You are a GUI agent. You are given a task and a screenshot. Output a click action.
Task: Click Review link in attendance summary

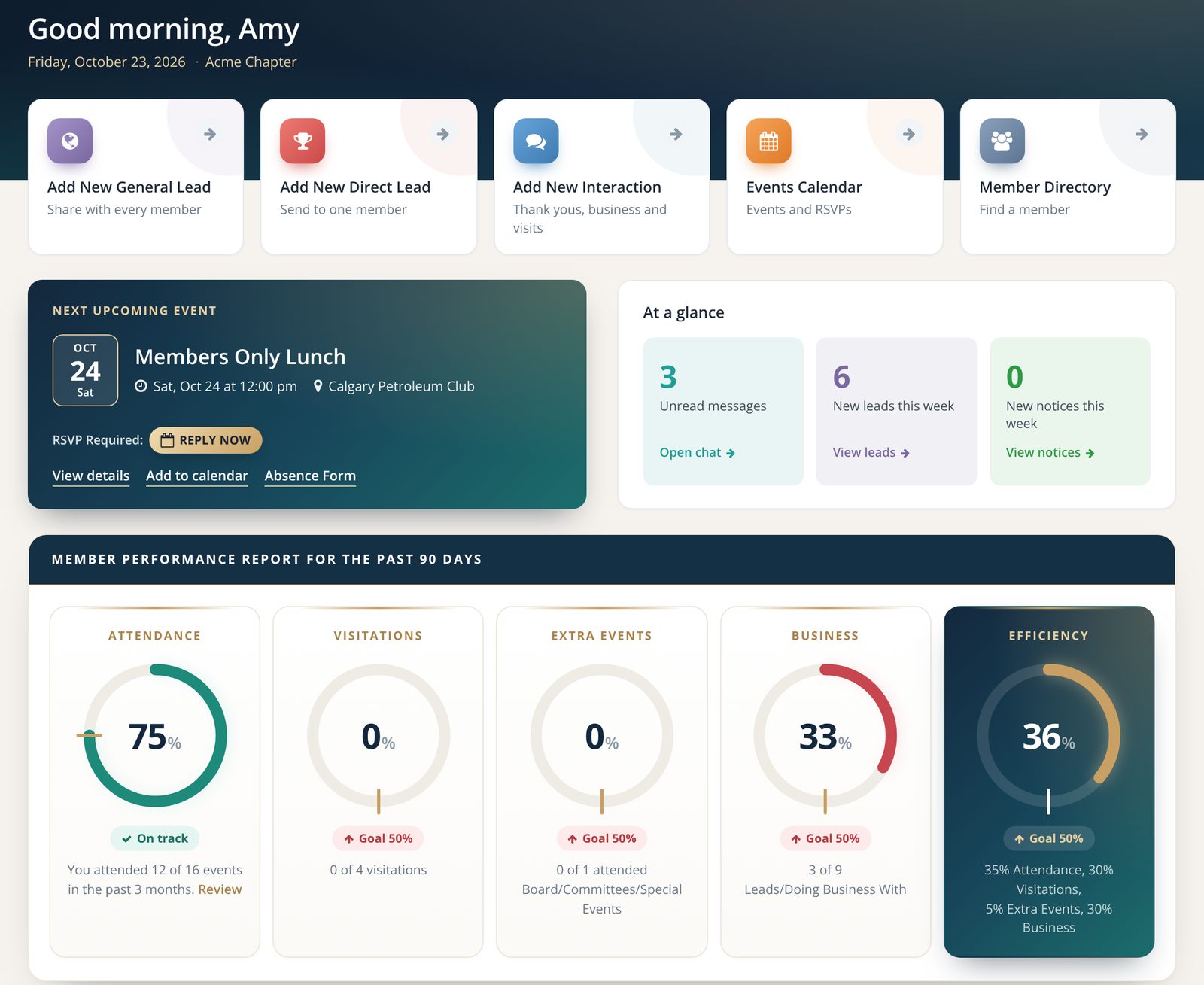[220, 889]
